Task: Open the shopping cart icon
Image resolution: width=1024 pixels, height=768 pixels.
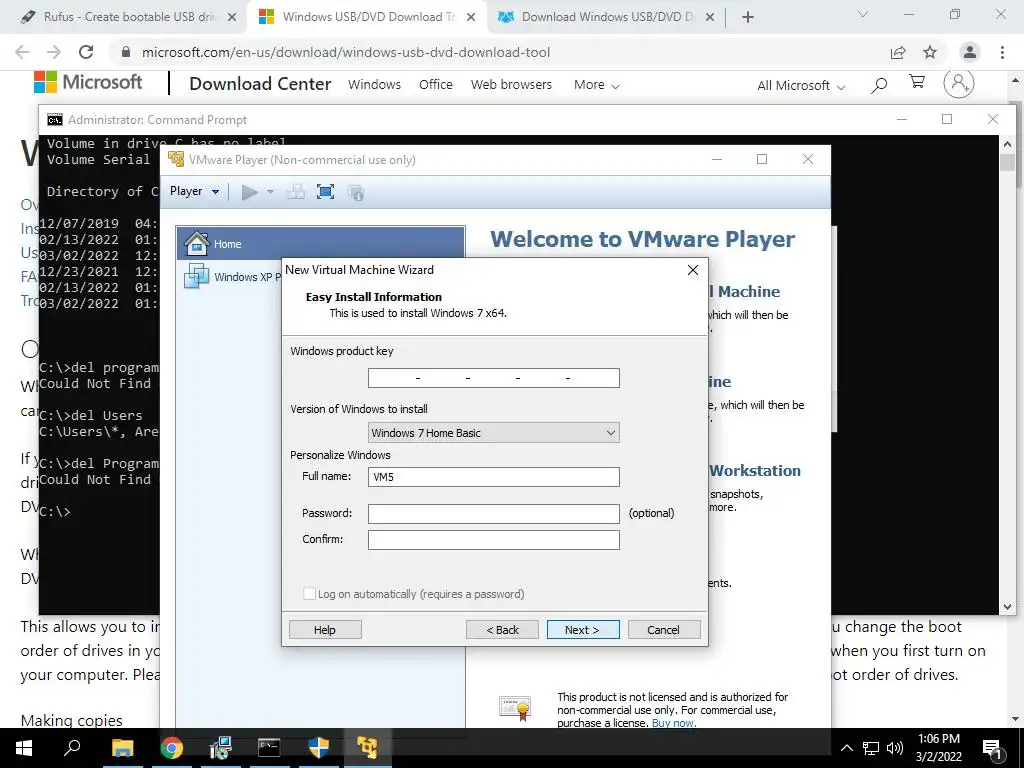Action: (917, 82)
